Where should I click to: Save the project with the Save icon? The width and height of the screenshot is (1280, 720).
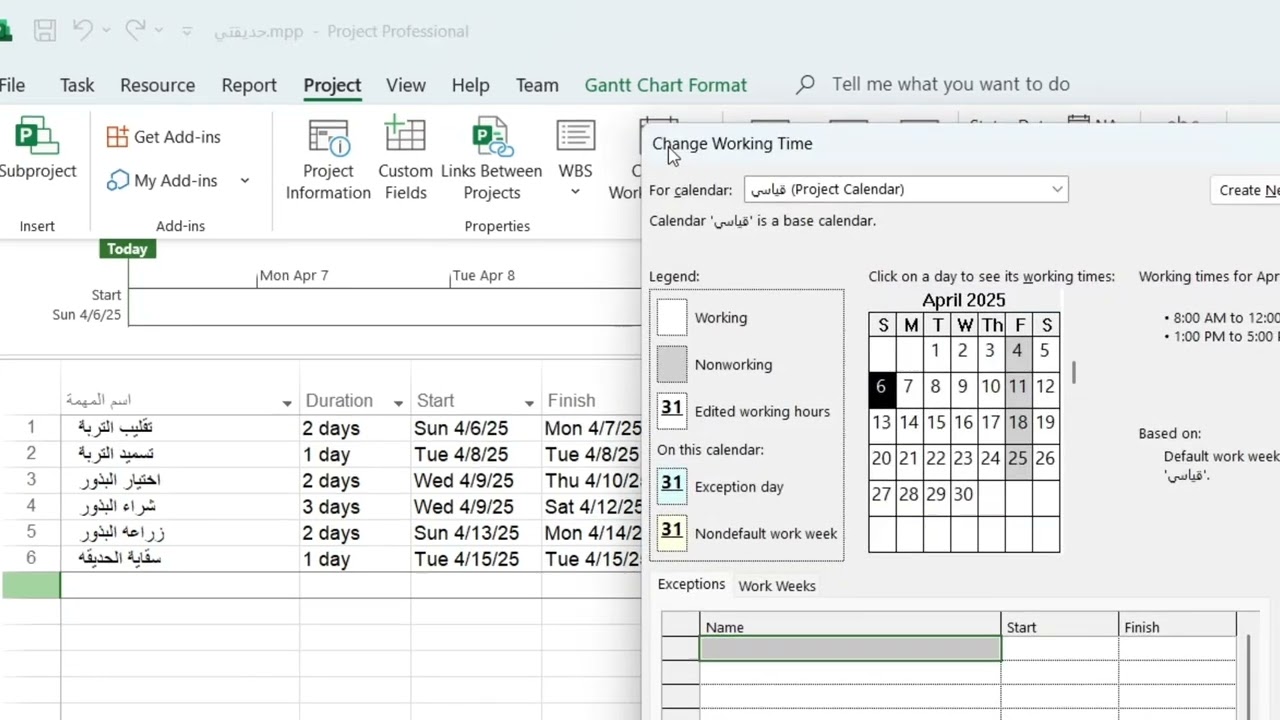click(x=44, y=31)
